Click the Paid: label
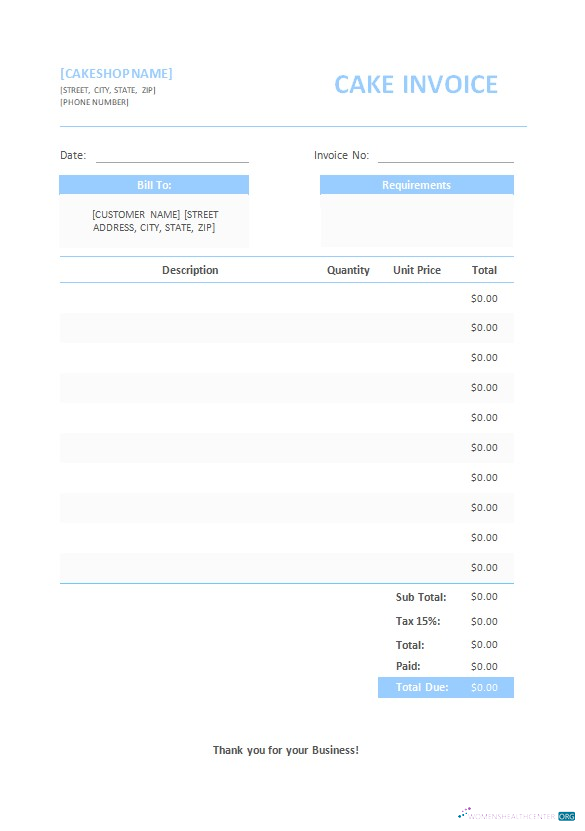This screenshot has height=831, width=585. click(x=407, y=666)
